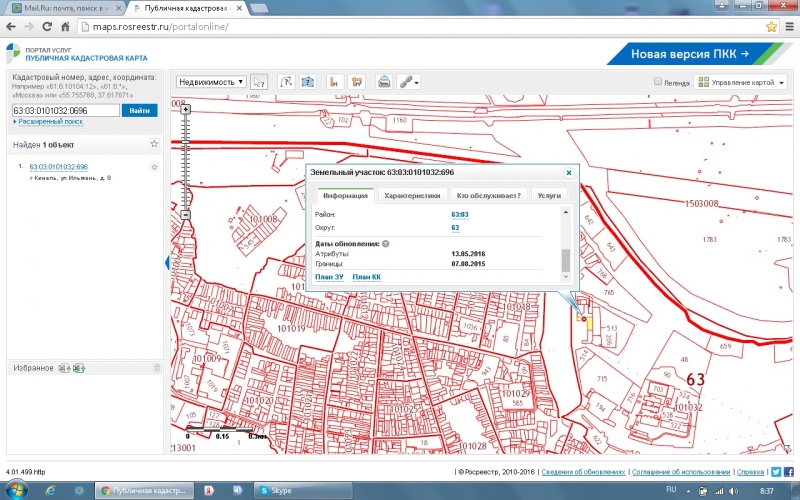Screen dimensions: 800x500
Task: Open the округ link 63
Action: (455, 228)
